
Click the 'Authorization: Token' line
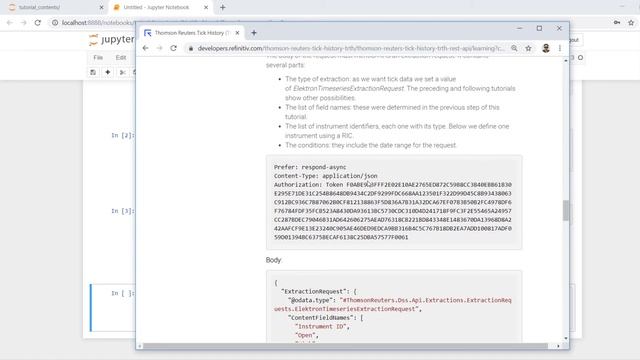[393, 184]
